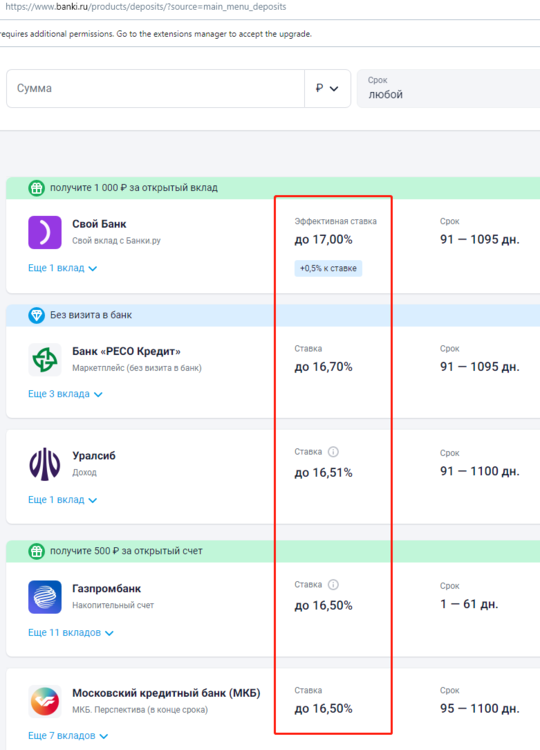This screenshot has width=540, height=750.
Task: Expand Еще 11 вкладов under Газпромбанк
Action: 71,633
